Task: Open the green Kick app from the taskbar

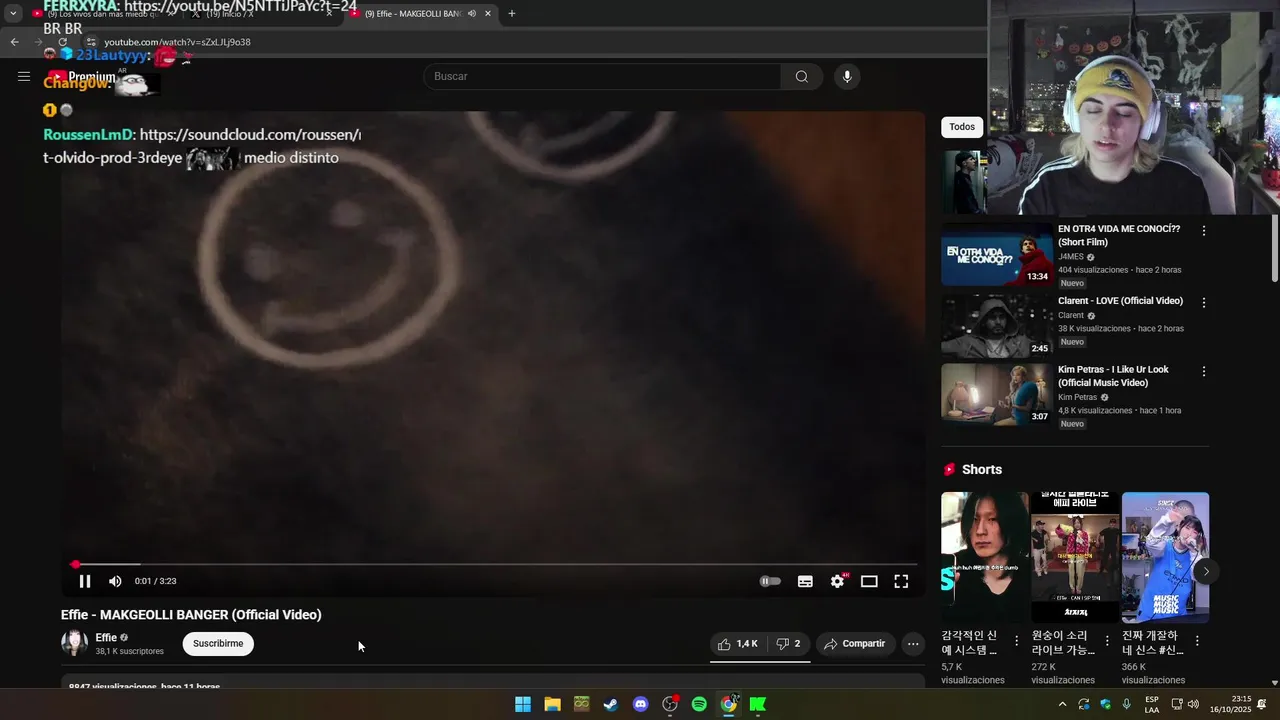Action: coord(758,704)
